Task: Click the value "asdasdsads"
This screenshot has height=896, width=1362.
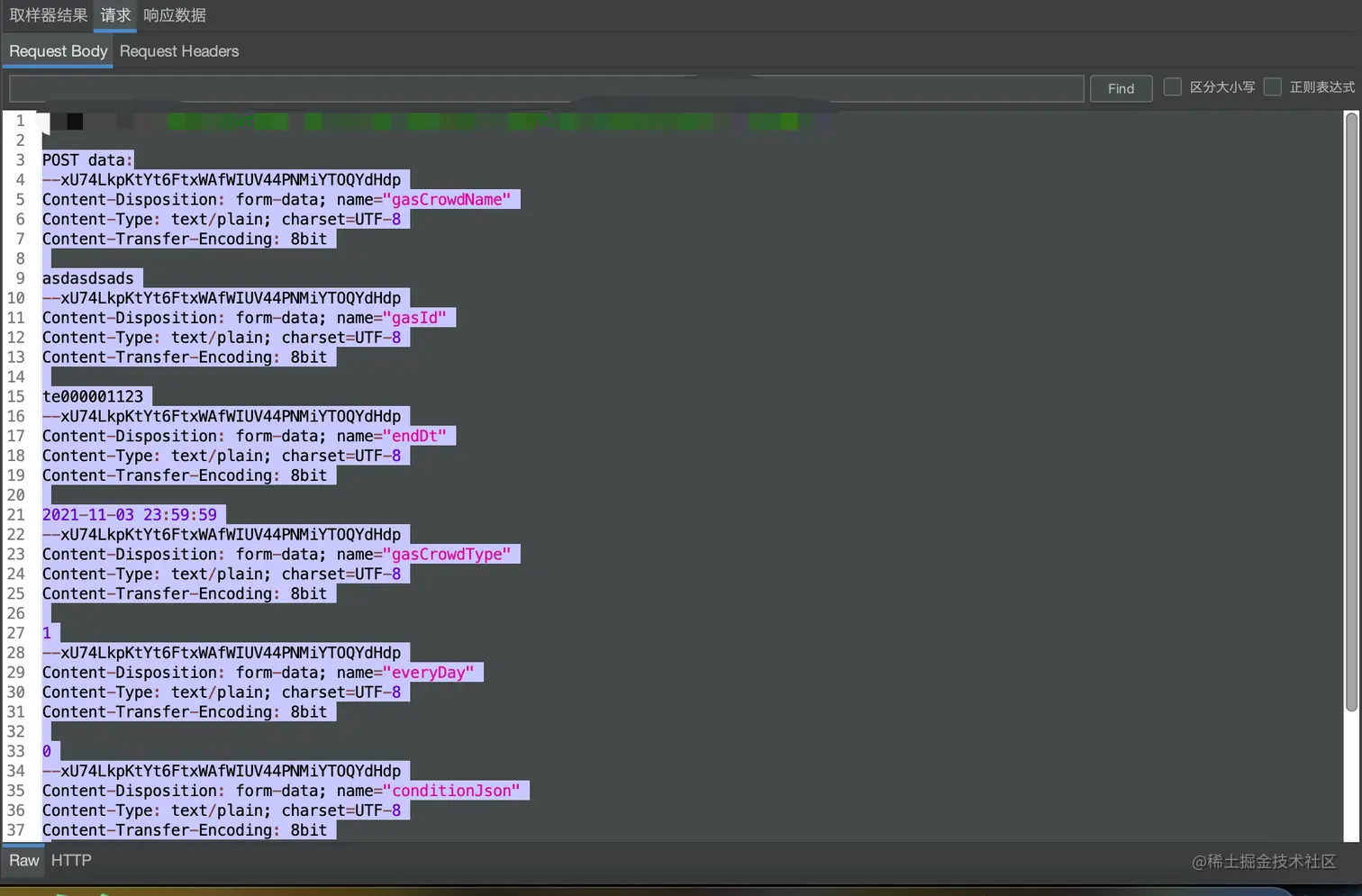Action: coord(88,278)
